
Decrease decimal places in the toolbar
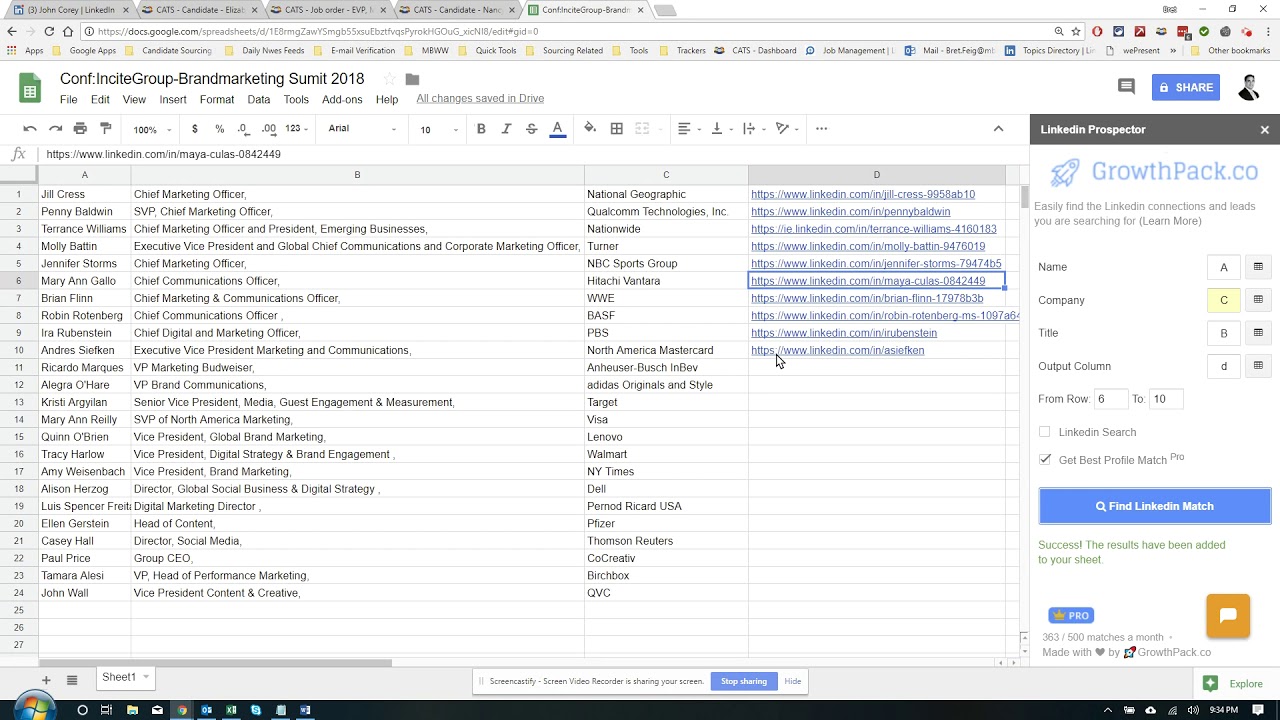coord(243,129)
